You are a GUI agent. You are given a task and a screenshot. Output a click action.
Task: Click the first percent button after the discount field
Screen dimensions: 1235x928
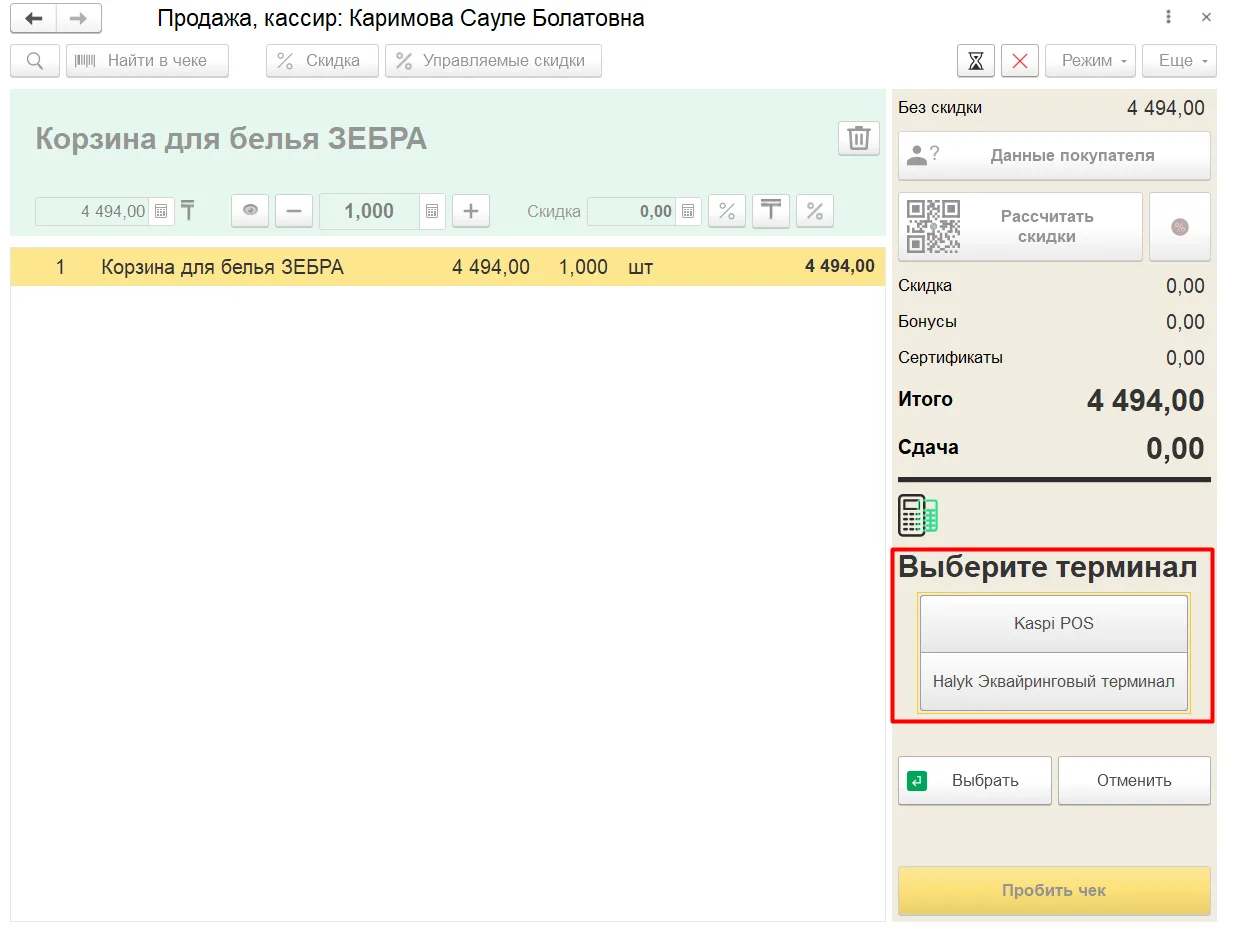point(727,211)
